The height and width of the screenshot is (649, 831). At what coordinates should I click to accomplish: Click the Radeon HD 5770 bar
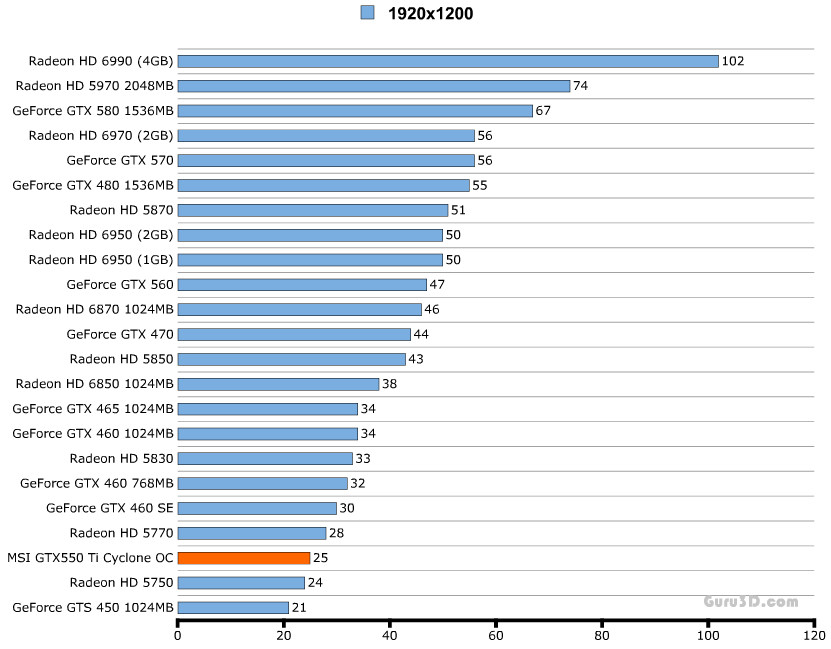(252, 533)
